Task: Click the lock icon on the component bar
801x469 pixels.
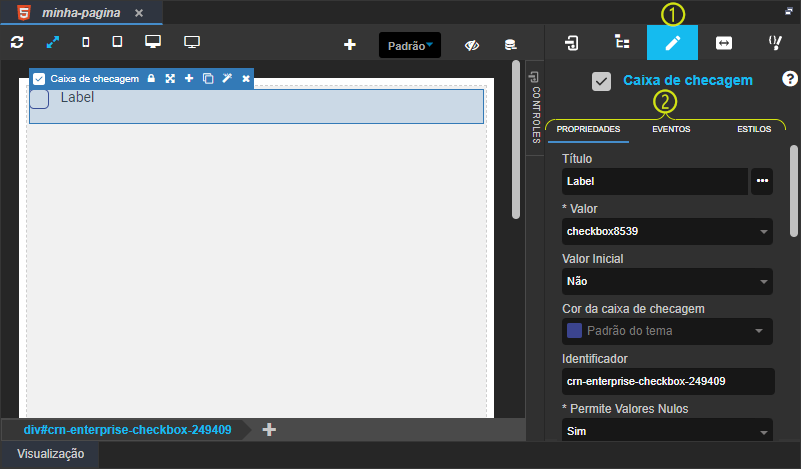Action: 151,79
